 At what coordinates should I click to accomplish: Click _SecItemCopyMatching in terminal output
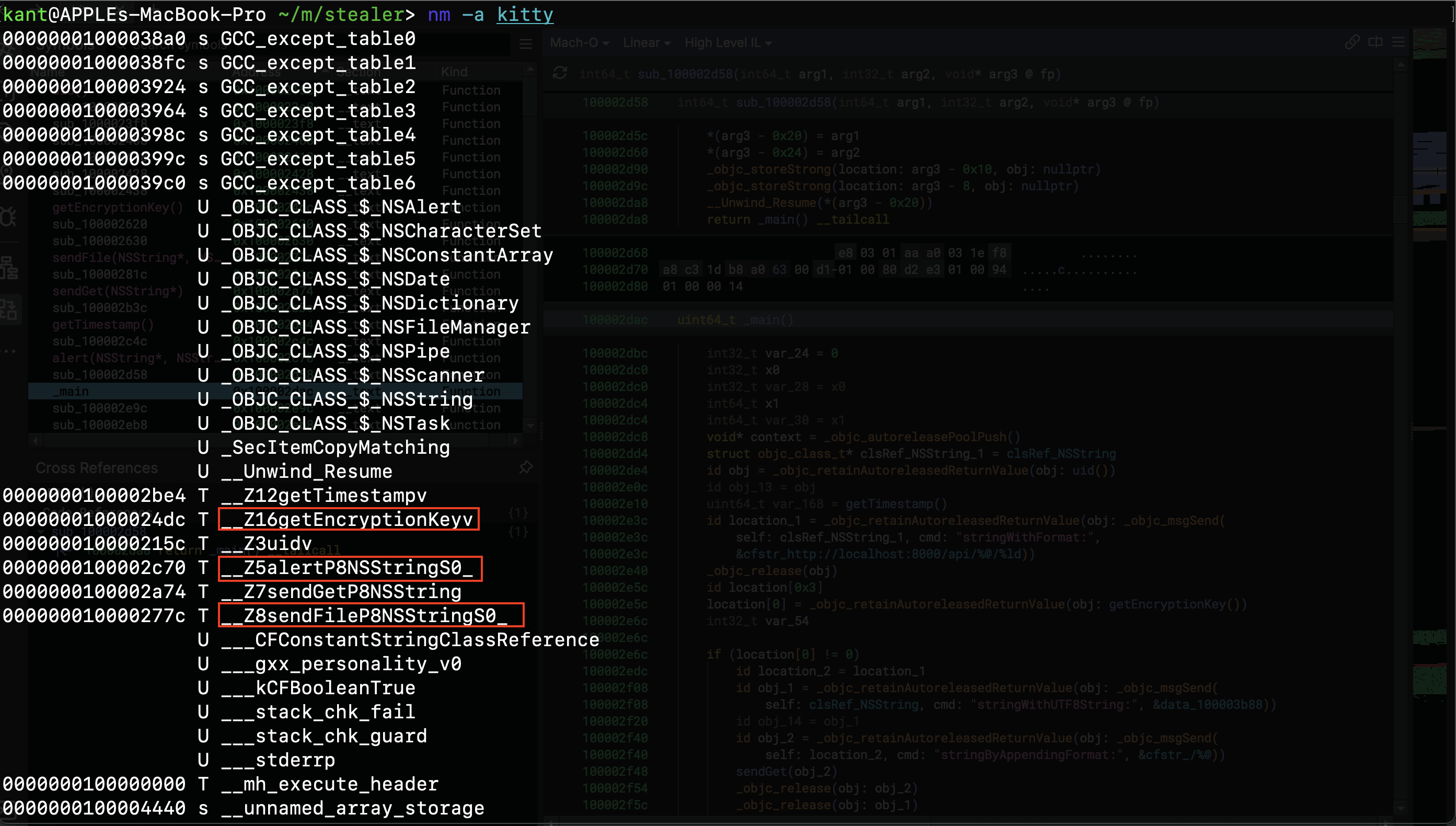tap(335, 447)
